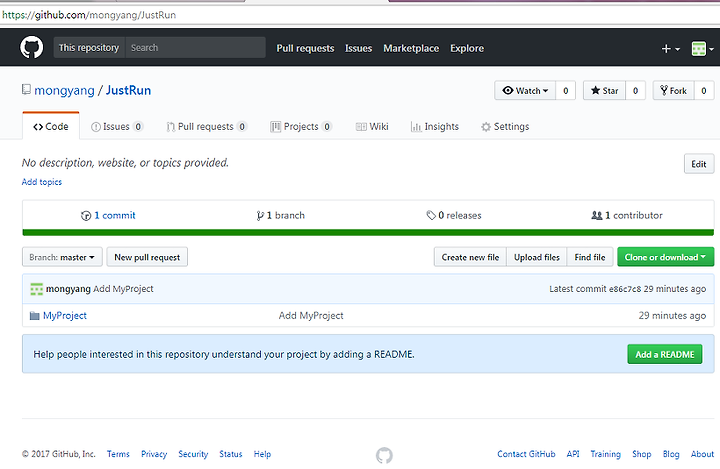Screen dimensions: 720x469
Task: Click the stargazers count next to Star
Action: tap(636, 90)
